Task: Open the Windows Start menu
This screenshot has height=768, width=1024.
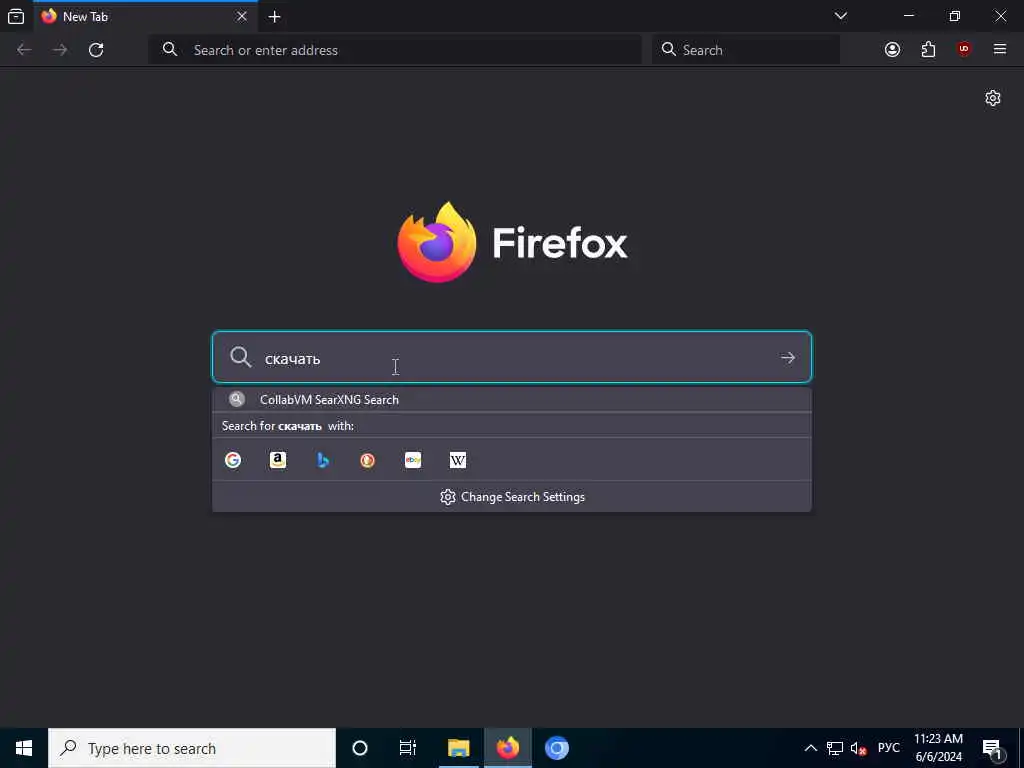Action: 24,748
